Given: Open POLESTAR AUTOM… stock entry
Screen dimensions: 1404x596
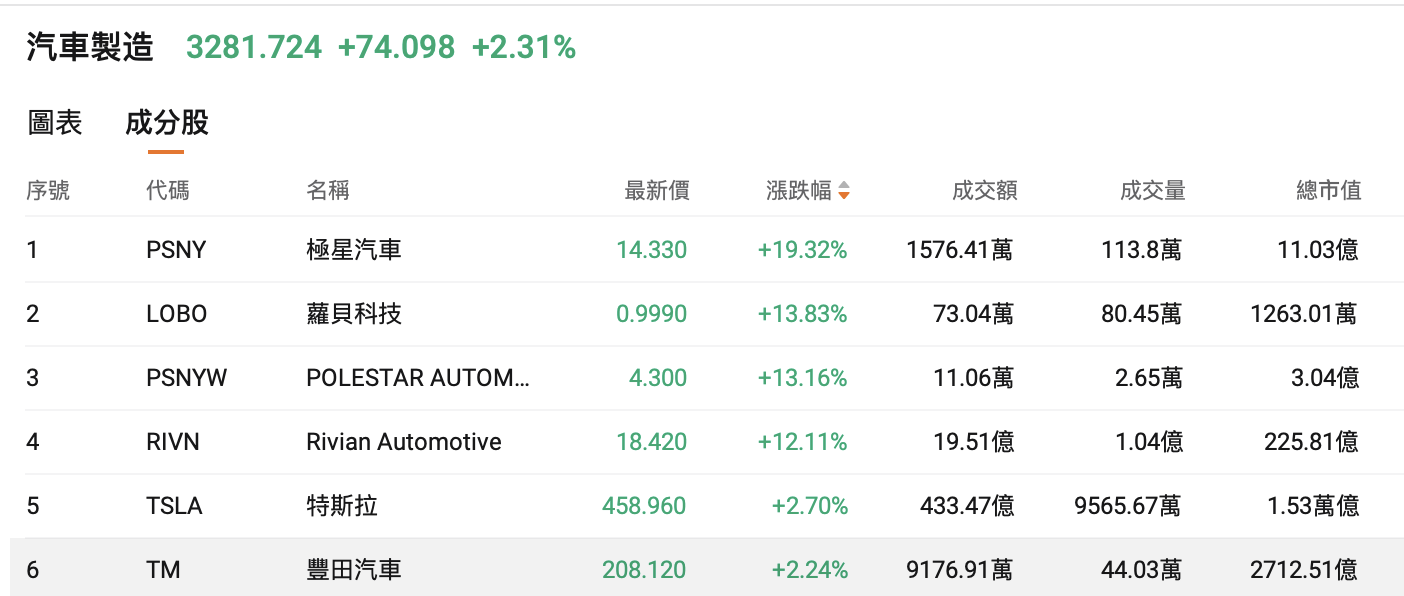Looking at the screenshot, I should coord(418,378).
